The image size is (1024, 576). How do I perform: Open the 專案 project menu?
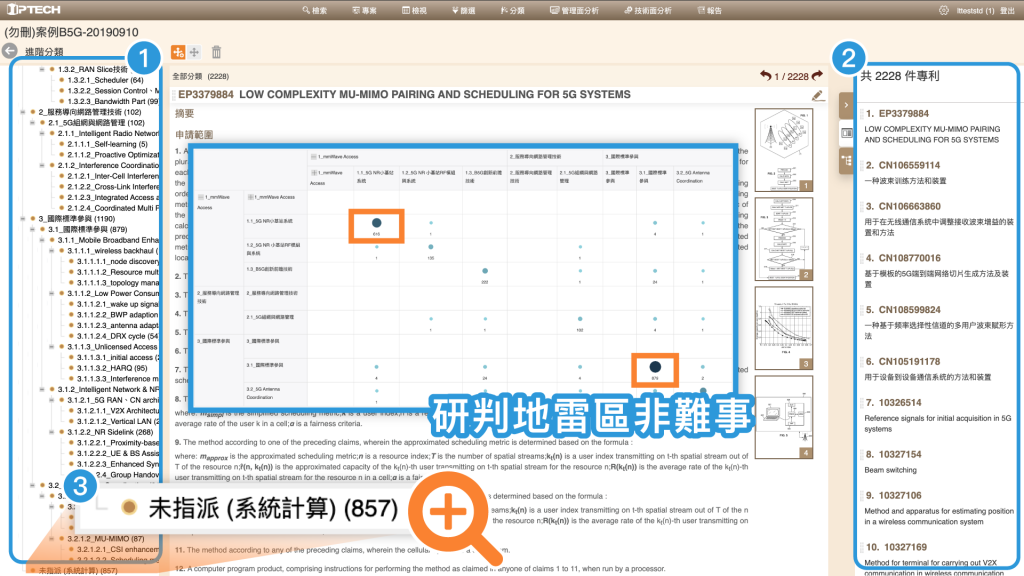pos(364,10)
